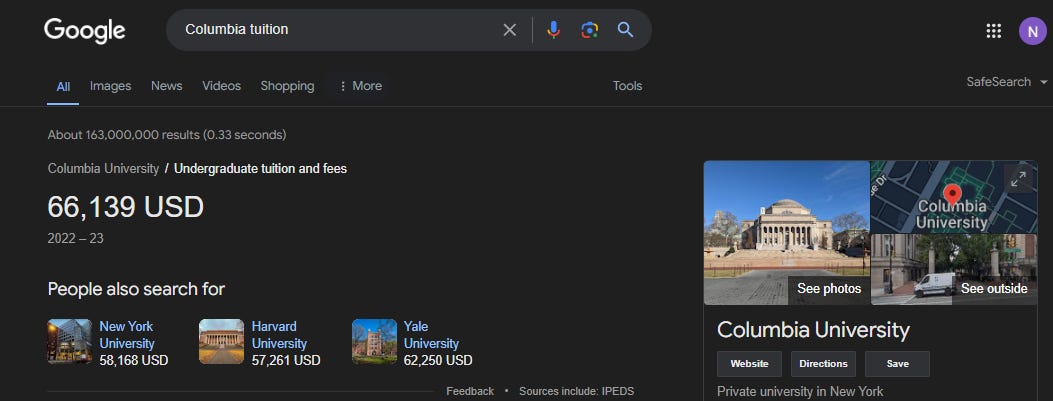The height and width of the screenshot is (401, 1053).
Task: Run search with magnifying glass icon
Action: [626, 30]
